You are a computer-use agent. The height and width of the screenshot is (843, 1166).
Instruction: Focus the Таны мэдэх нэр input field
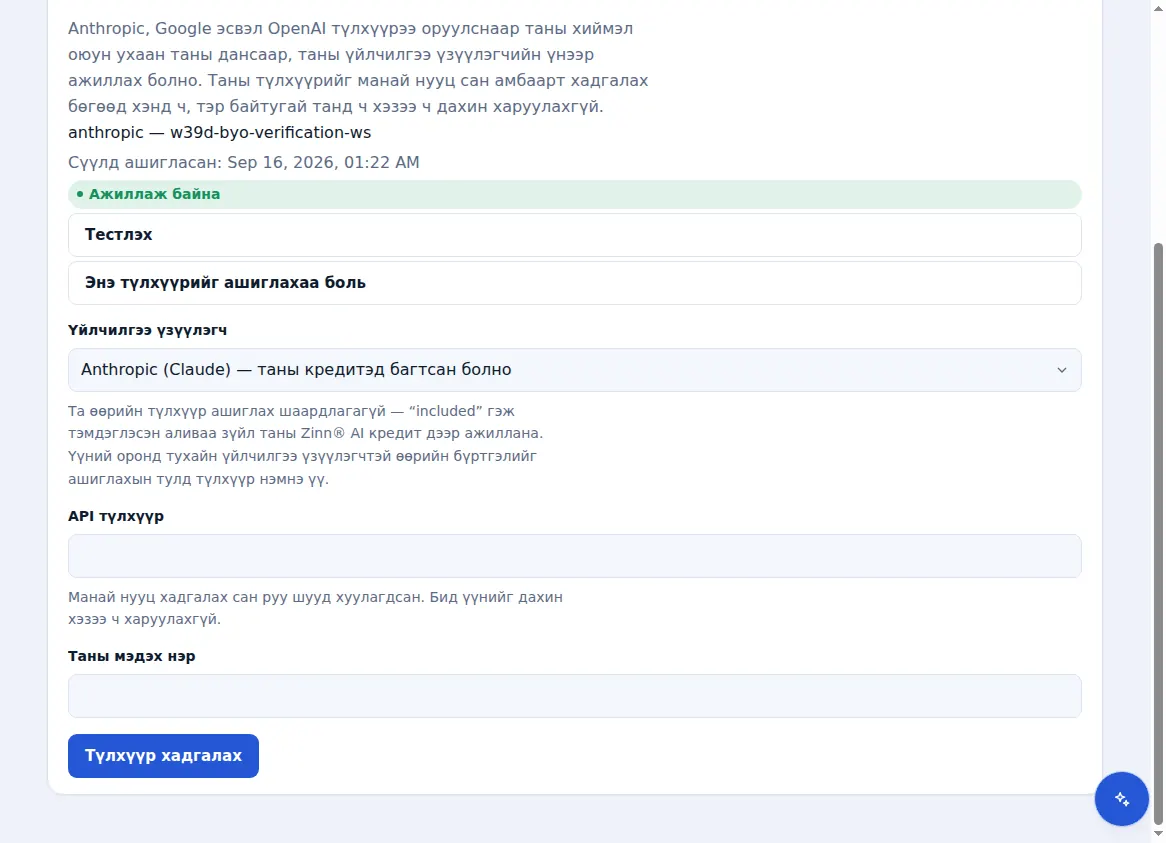pyautogui.click(x=574, y=696)
